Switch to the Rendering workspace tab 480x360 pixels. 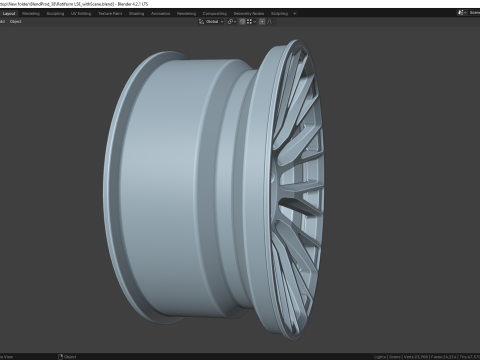[186, 14]
